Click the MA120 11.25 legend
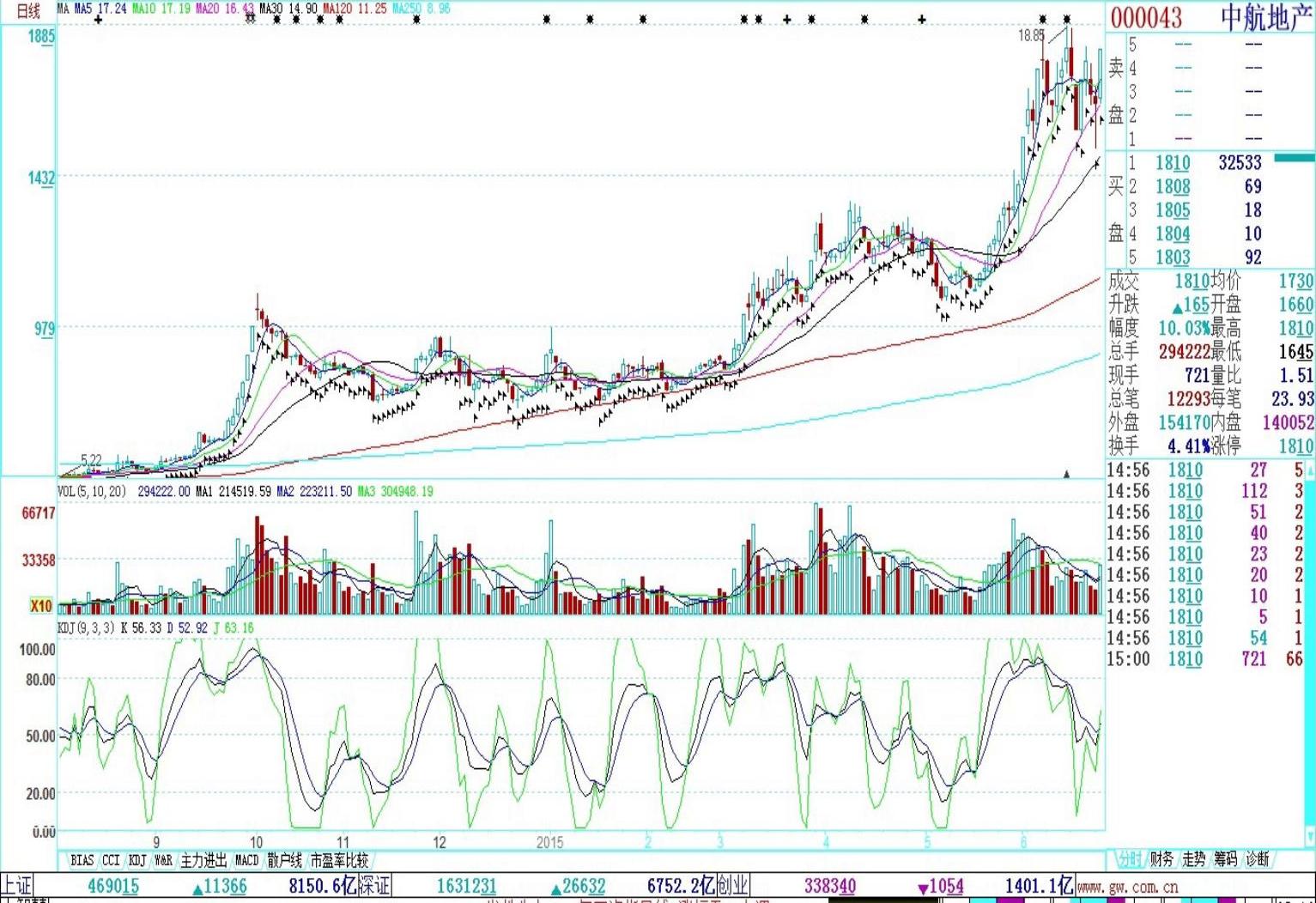Screen dimensions: 1316x903 355,9
